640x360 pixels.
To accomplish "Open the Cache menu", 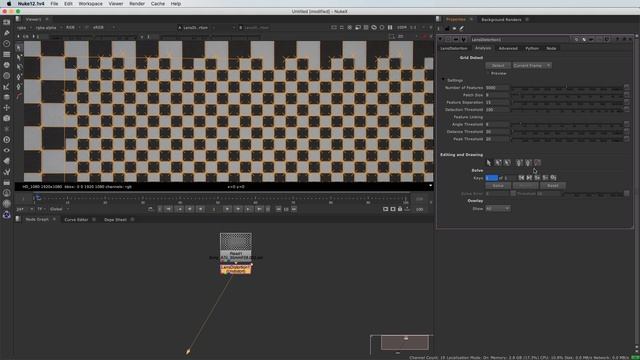I will [158, 4].
